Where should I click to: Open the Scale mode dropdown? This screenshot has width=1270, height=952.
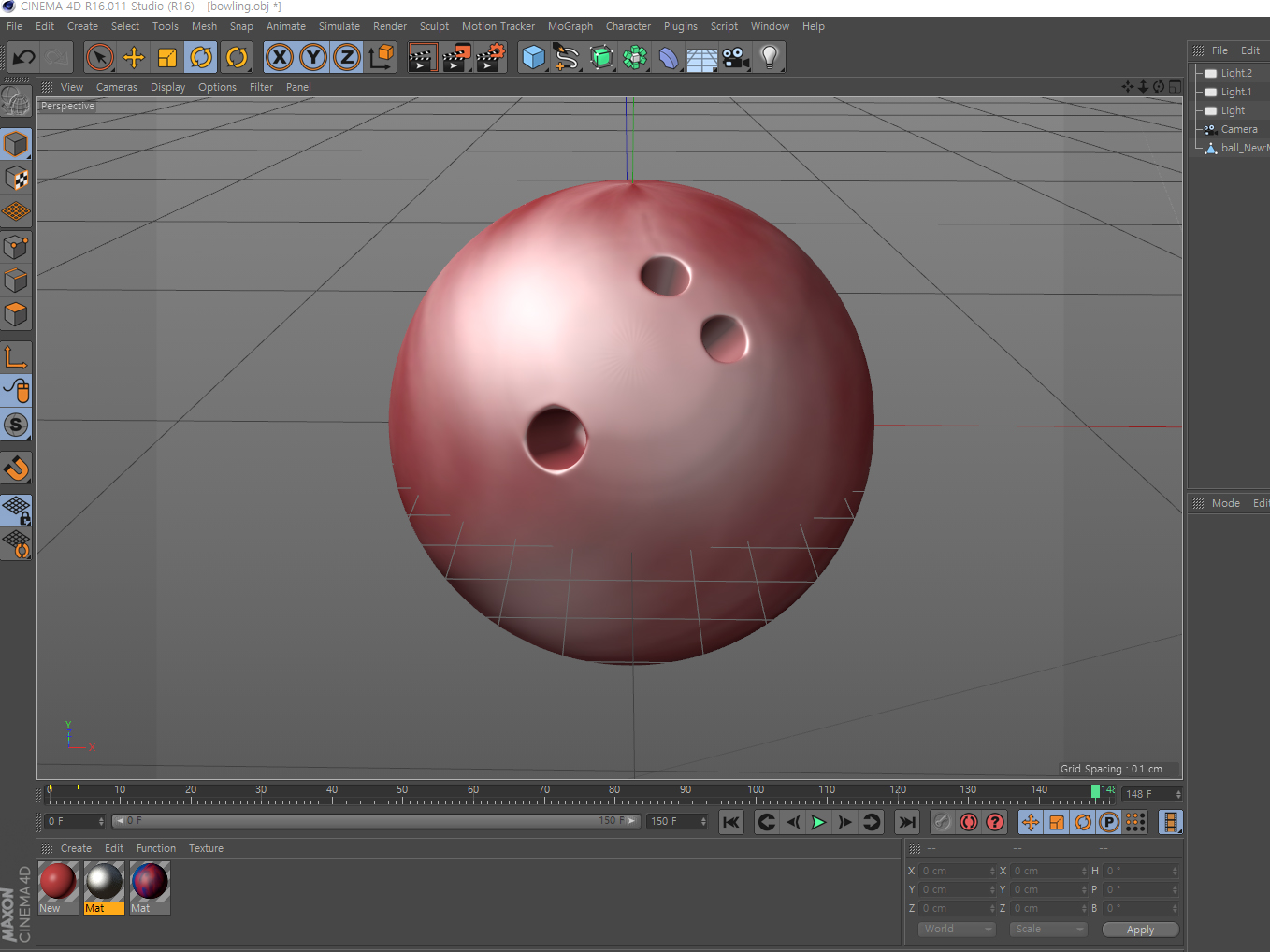[1048, 929]
